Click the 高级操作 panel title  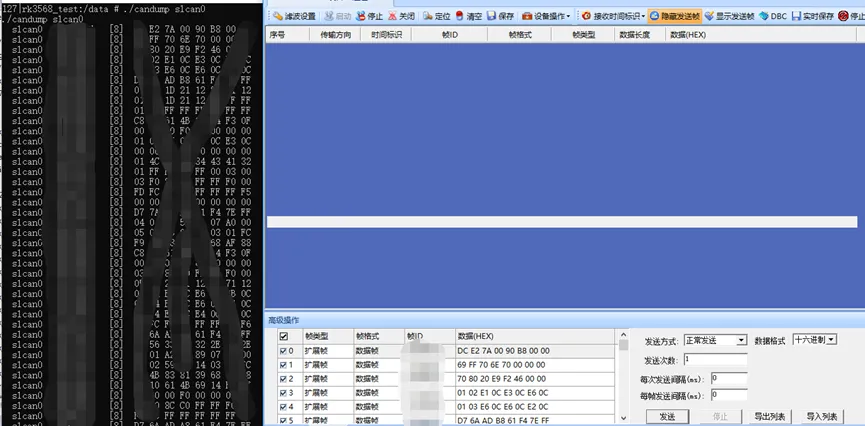(x=284, y=321)
